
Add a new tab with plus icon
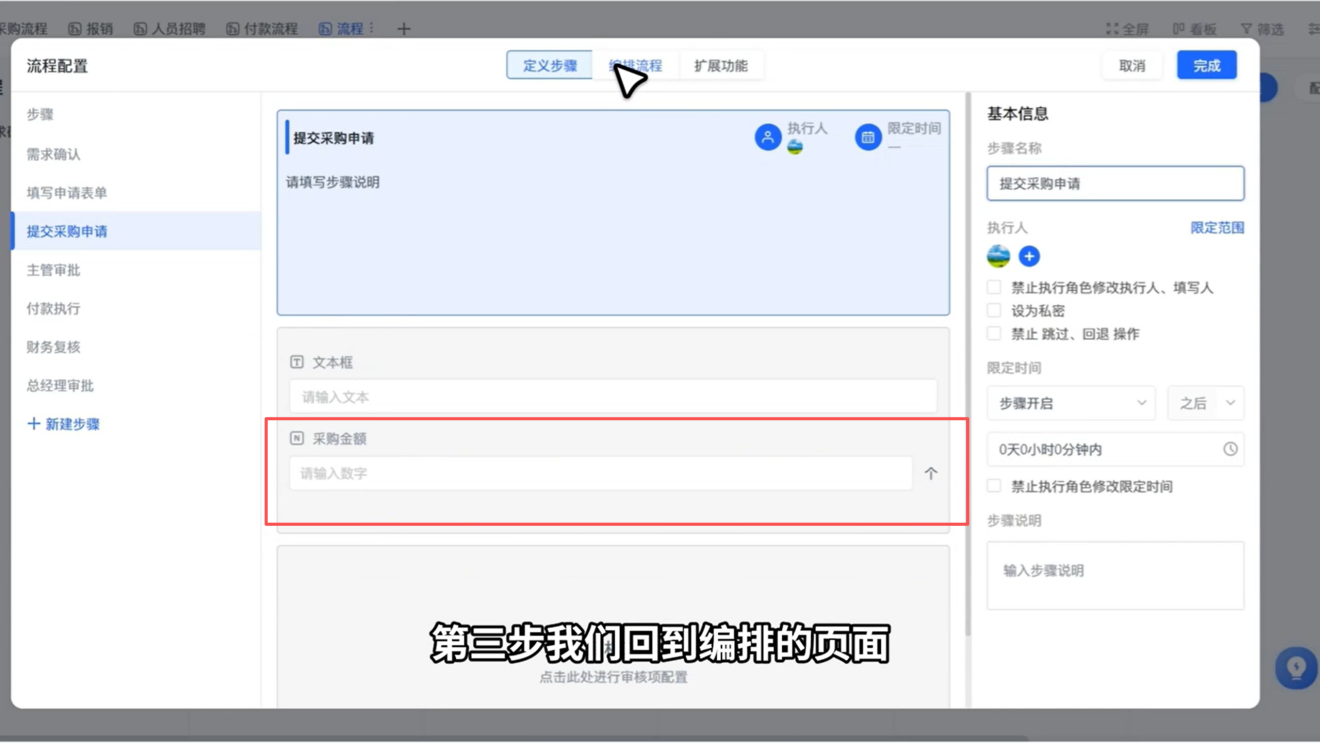[404, 29]
